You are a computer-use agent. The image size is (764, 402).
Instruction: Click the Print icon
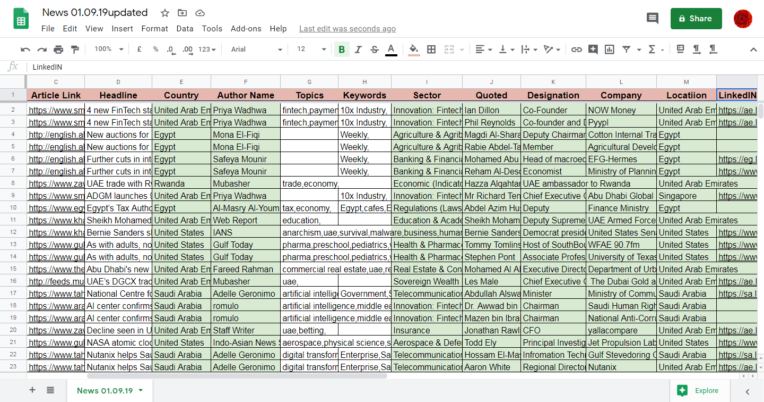[x=58, y=49]
